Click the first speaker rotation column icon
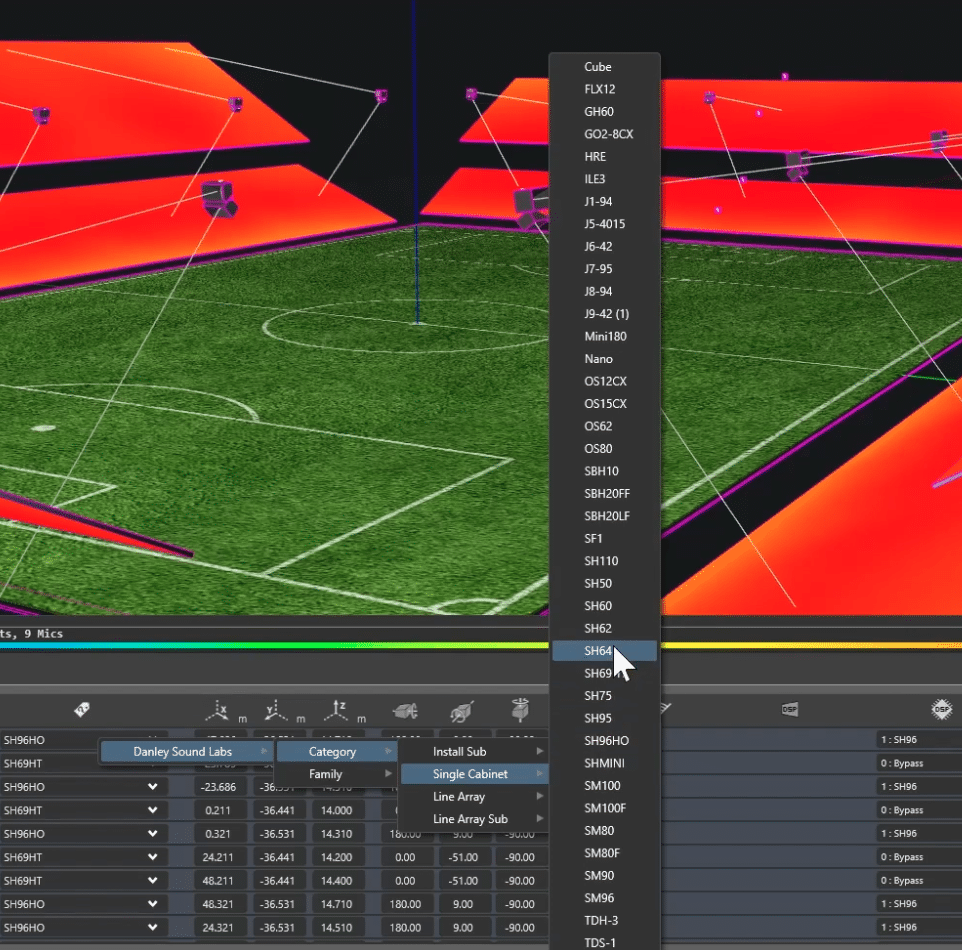This screenshot has width=962, height=950. (406, 711)
